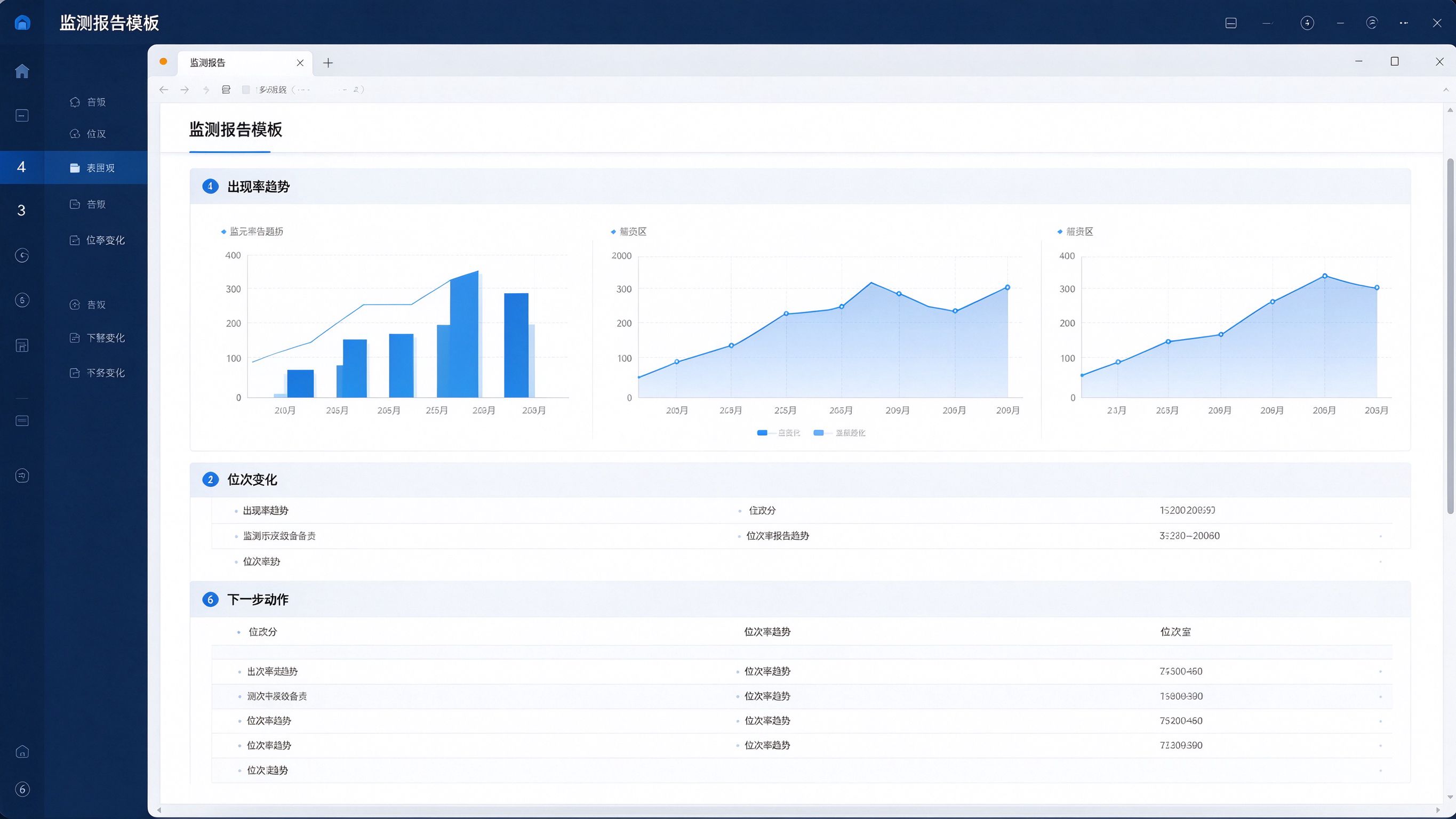Select the number 3 item in left rail

pyautogui.click(x=21, y=210)
